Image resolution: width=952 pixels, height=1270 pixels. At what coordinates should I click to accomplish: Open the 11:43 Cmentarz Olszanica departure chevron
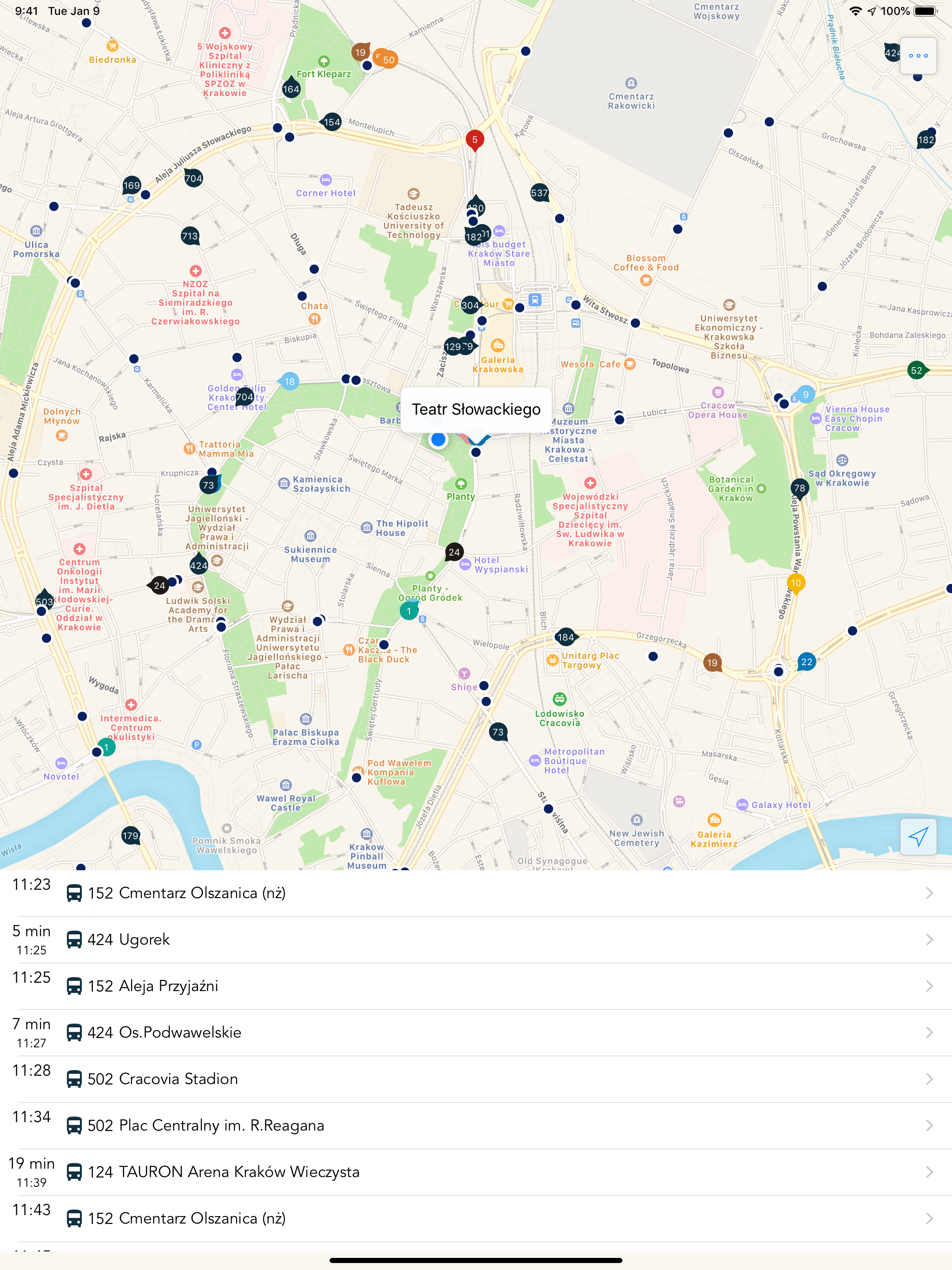(929, 1218)
